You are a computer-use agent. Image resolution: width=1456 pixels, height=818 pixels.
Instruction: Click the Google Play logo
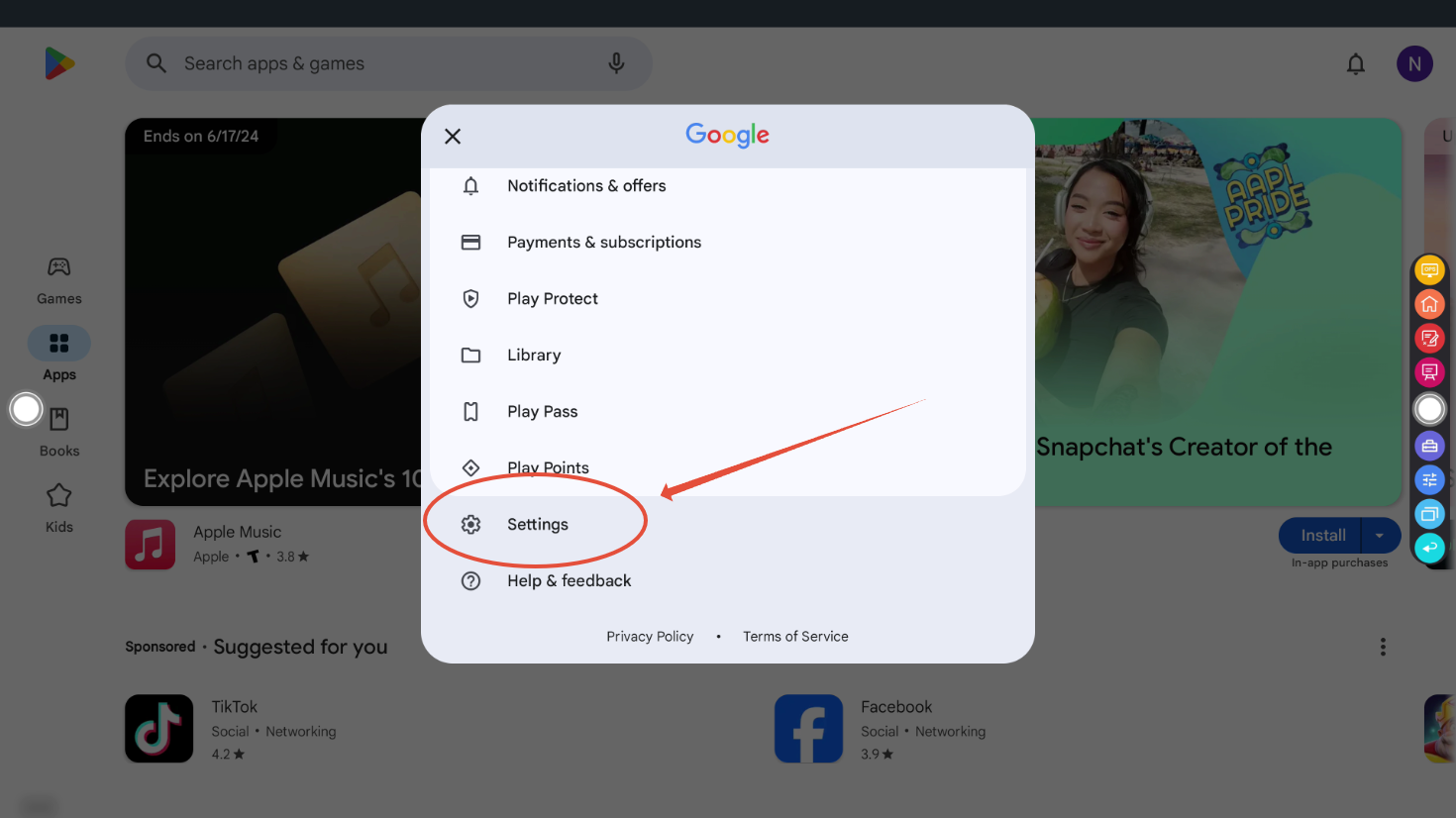coord(59,63)
